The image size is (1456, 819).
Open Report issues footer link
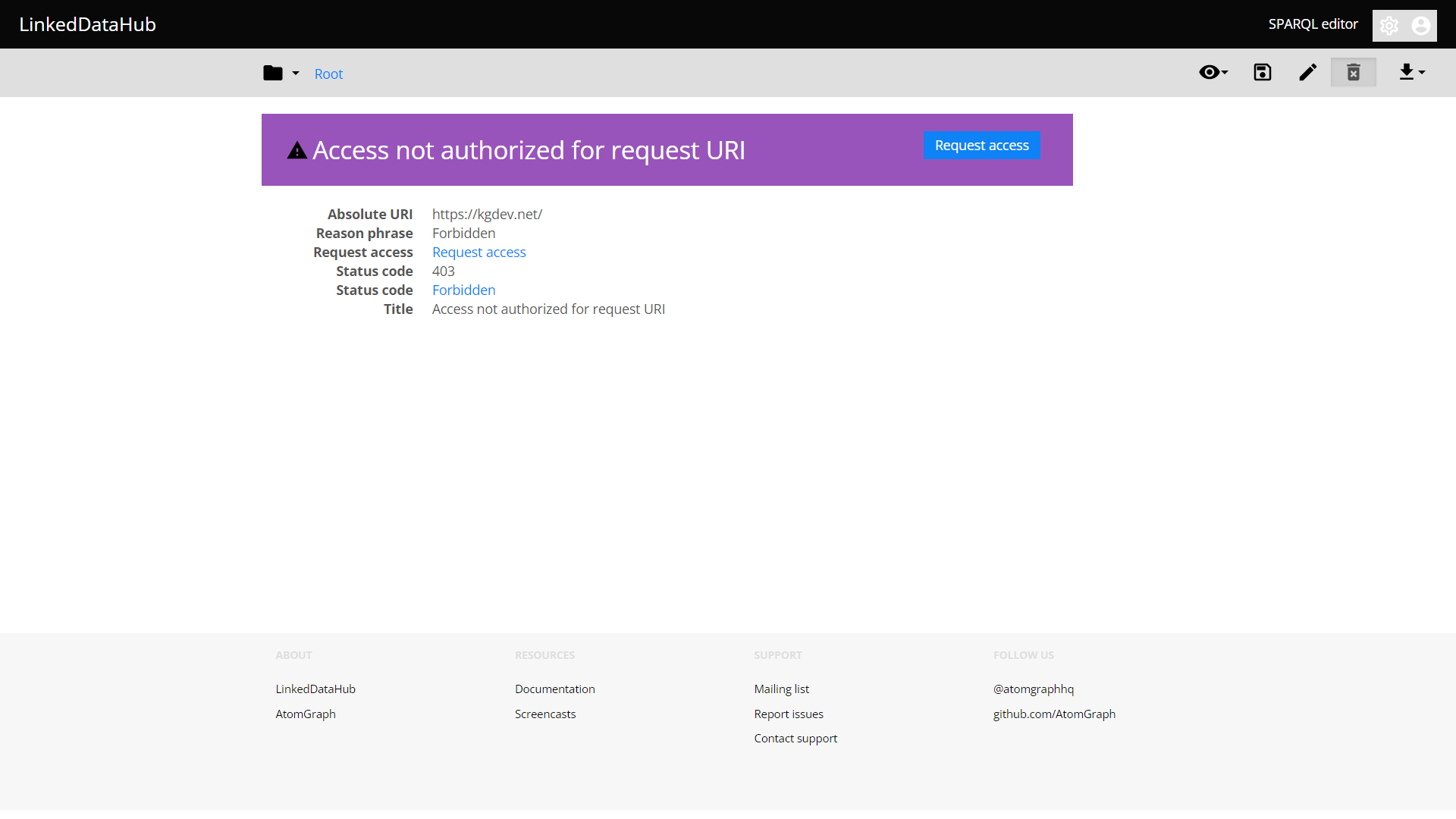[x=789, y=714]
